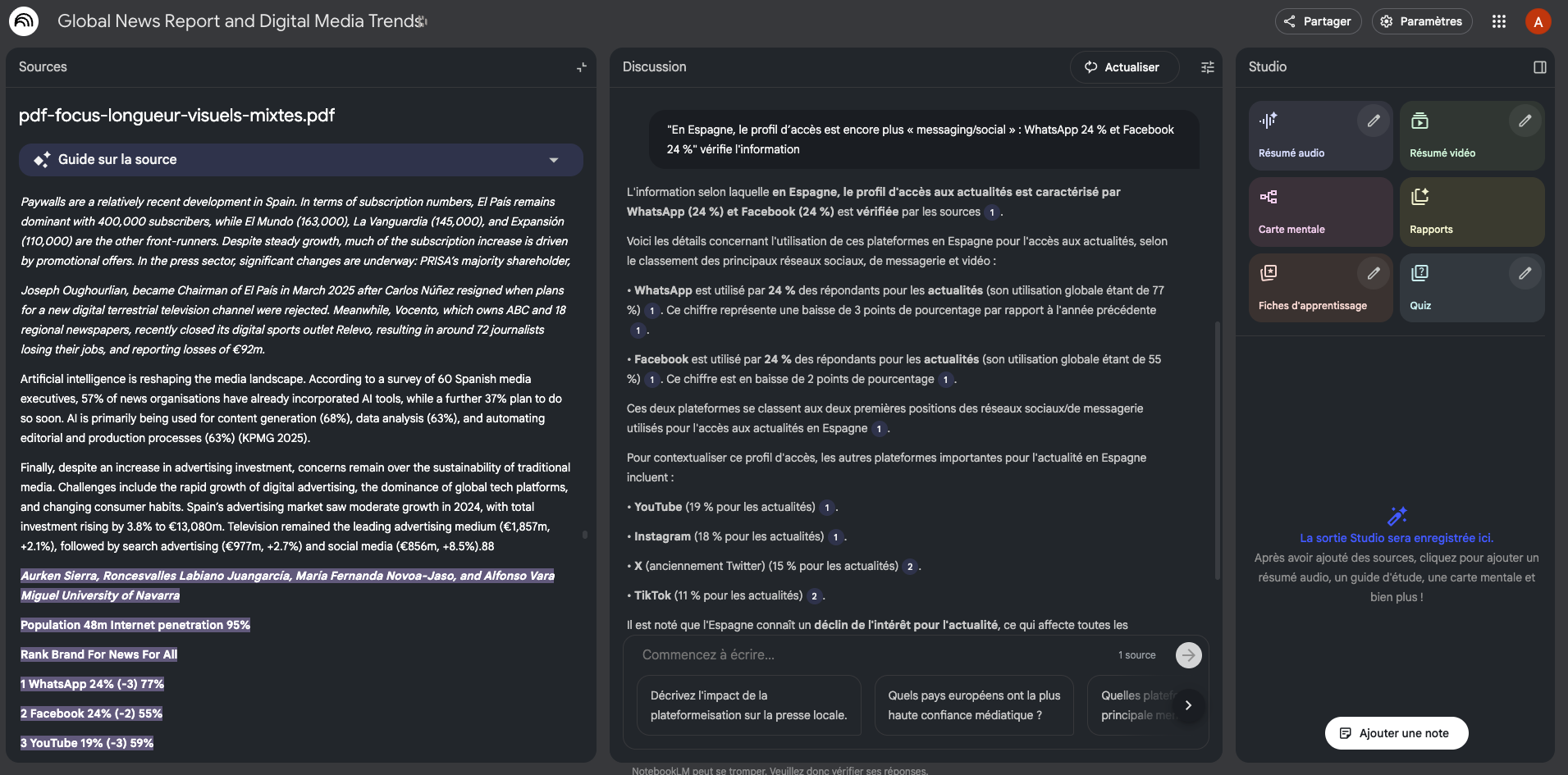Open the Google apps grid
The width and height of the screenshot is (1568, 775).
pyautogui.click(x=1498, y=21)
